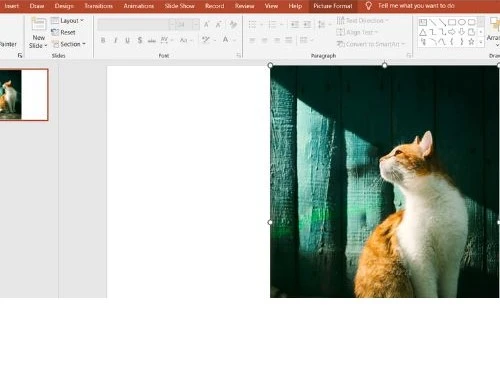Click Clear All Formatting icon
The width and height of the screenshot is (500, 382).
pyautogui.click(x=233, y=24)
